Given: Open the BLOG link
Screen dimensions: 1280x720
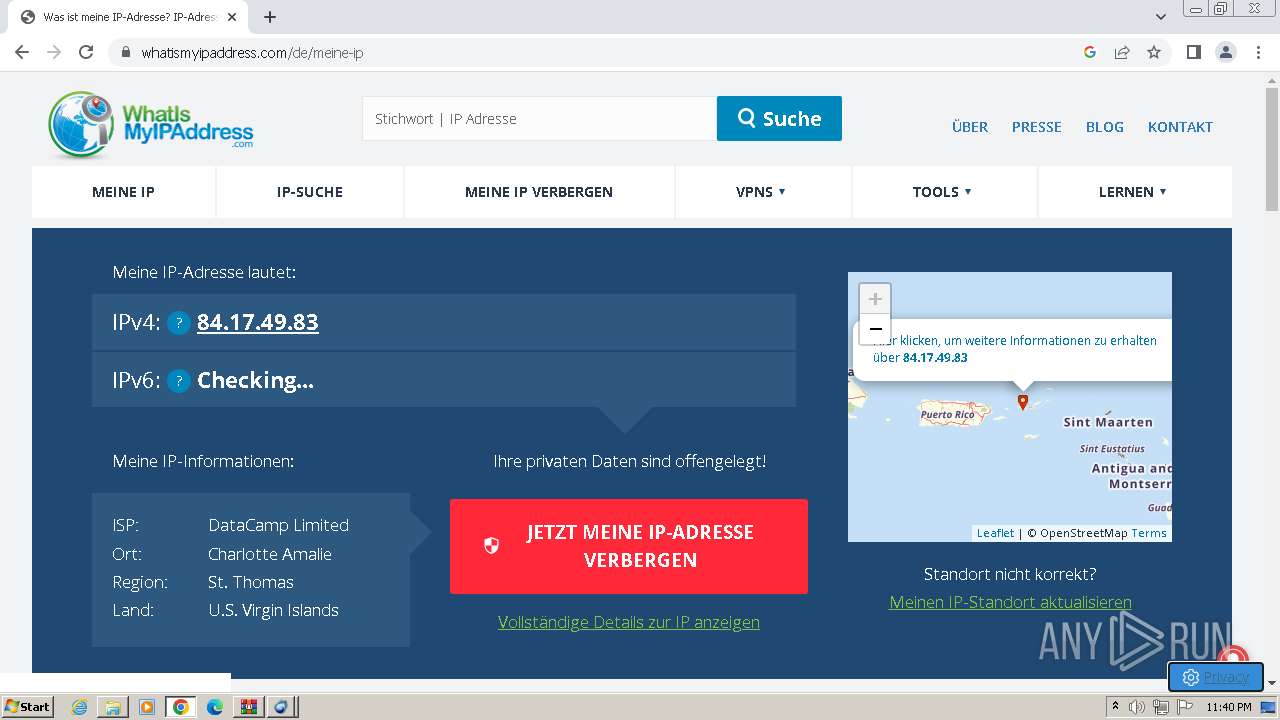Looking at the screenshot, I should click(1105, 127).
